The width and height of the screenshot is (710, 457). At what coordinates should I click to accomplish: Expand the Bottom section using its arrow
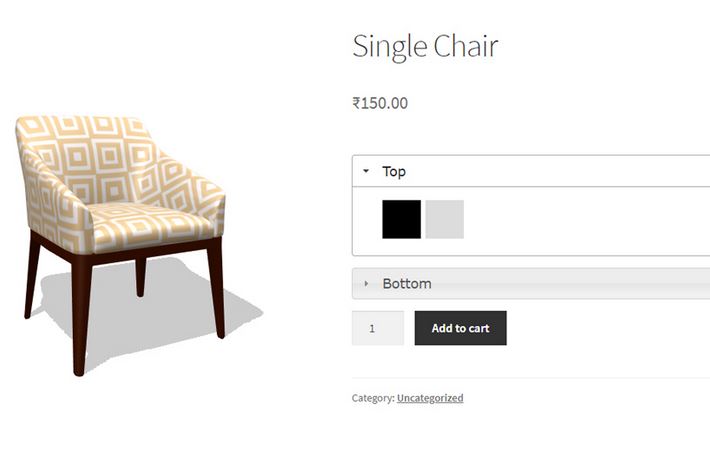pos(366,284)
